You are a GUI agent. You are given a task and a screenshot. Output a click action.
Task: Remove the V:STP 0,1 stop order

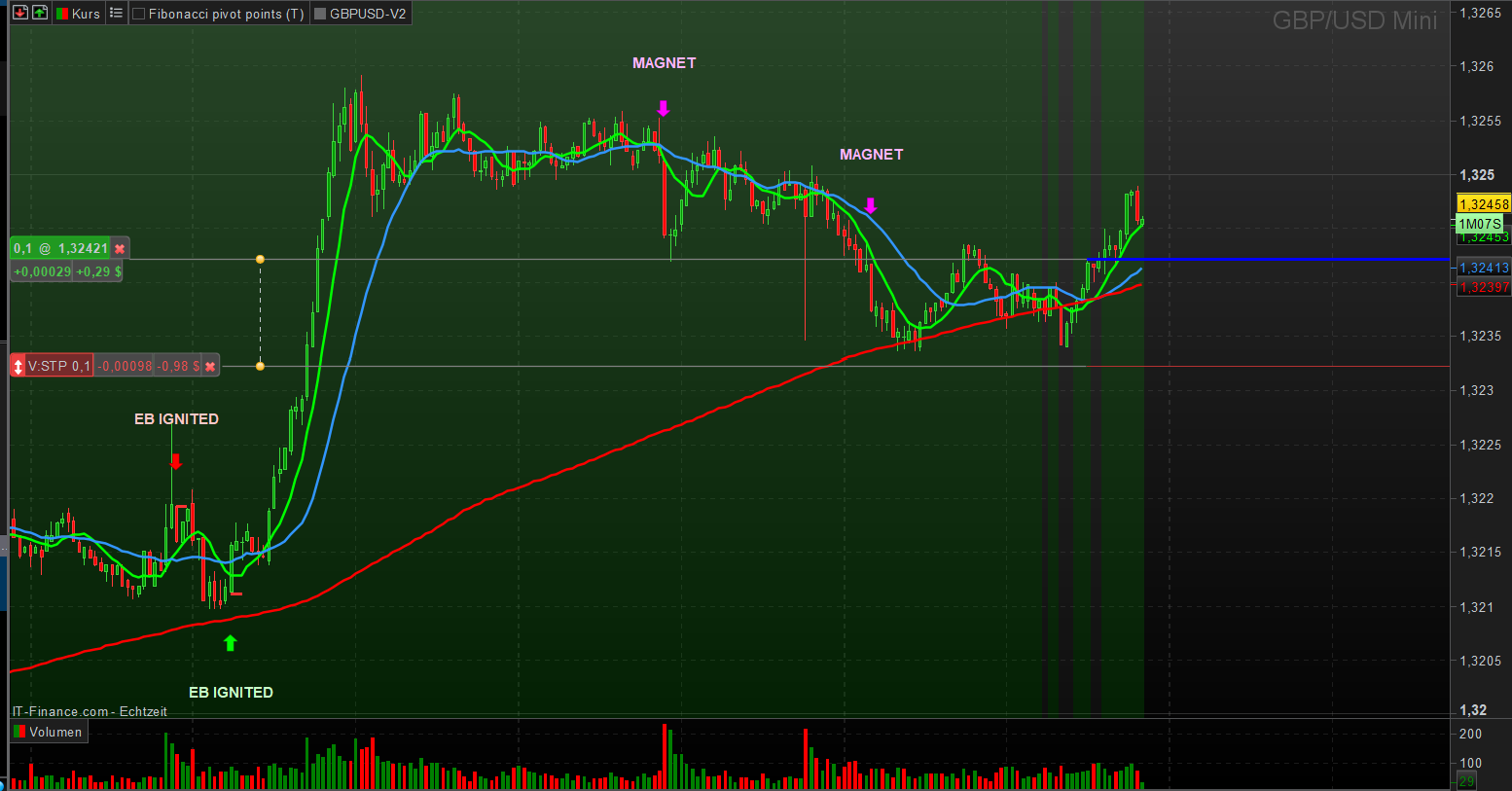click(210, 367)
